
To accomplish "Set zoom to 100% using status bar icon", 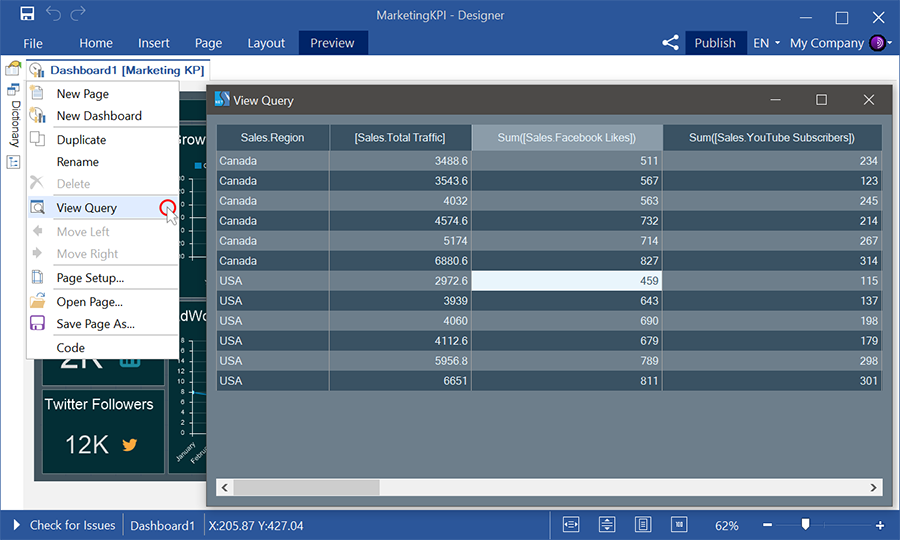I will (679, 525).
